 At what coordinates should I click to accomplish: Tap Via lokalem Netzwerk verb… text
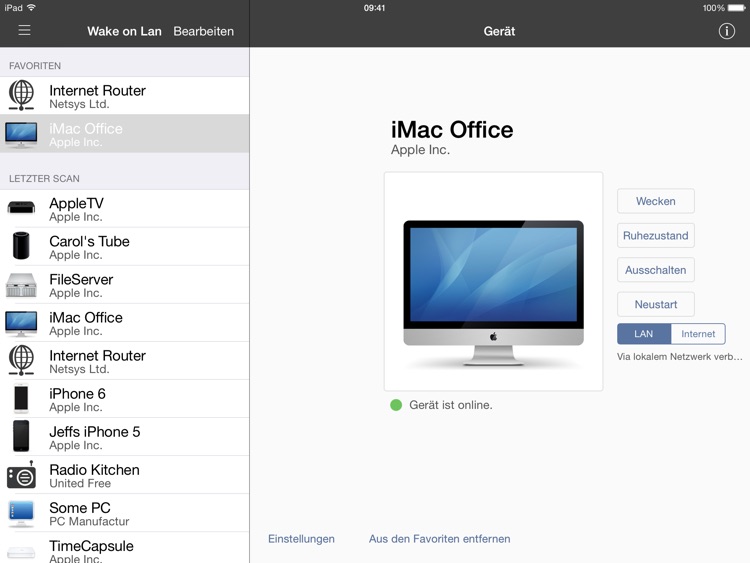click(x=680, y=356)
